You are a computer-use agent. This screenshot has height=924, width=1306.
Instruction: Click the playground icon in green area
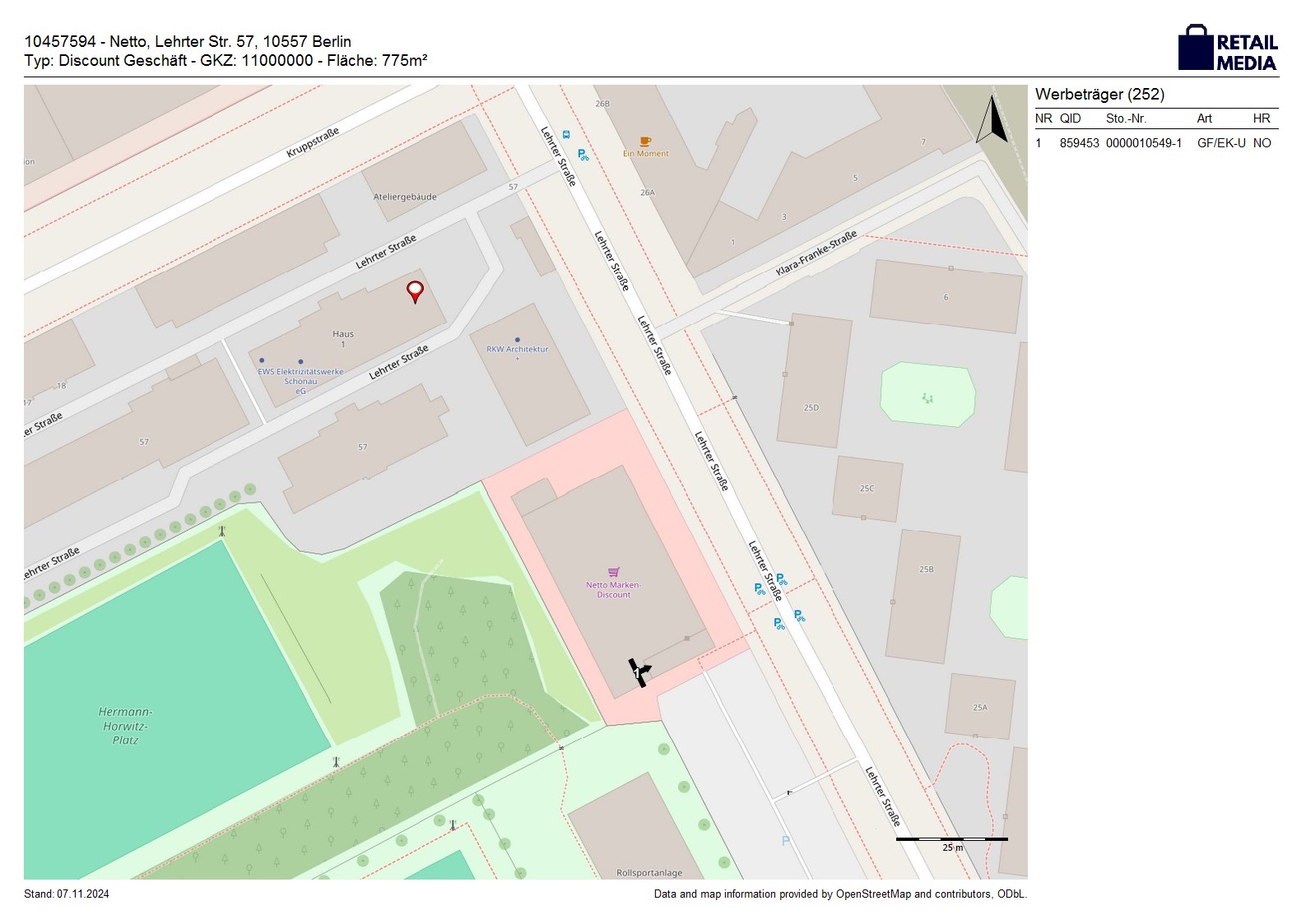[x=928, y=398]
